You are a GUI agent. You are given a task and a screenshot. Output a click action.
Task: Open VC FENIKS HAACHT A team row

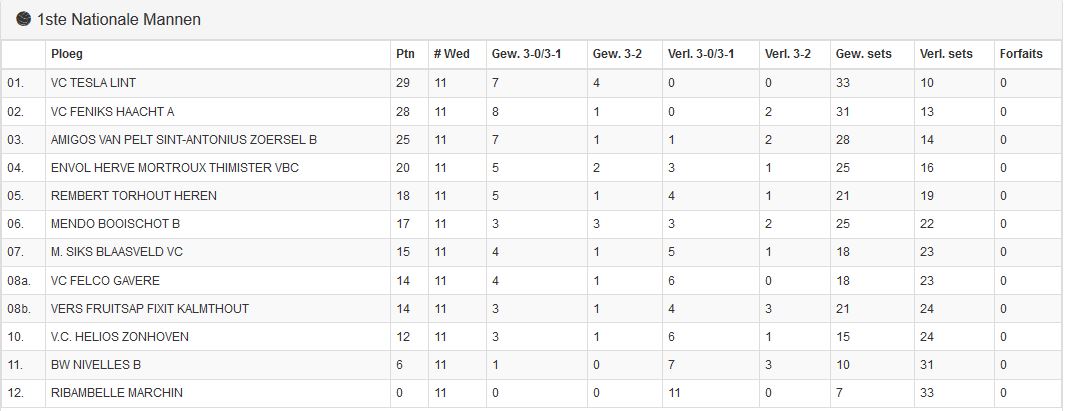pyautogui.click(x=533, y=112)
